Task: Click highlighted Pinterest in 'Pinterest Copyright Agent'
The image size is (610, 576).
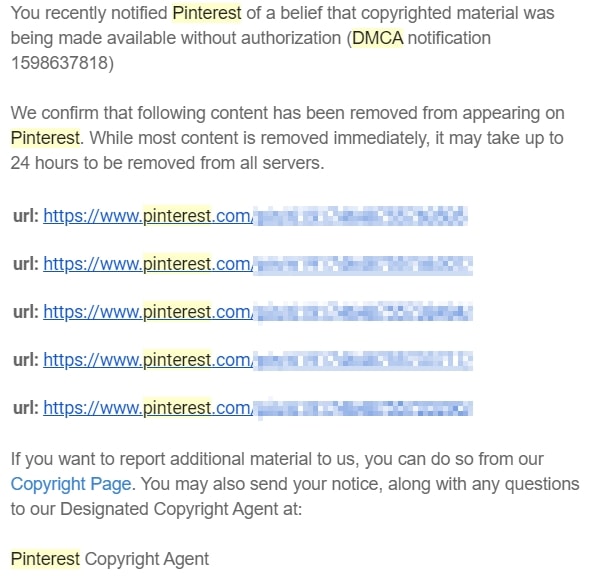Action: point(45,559)
